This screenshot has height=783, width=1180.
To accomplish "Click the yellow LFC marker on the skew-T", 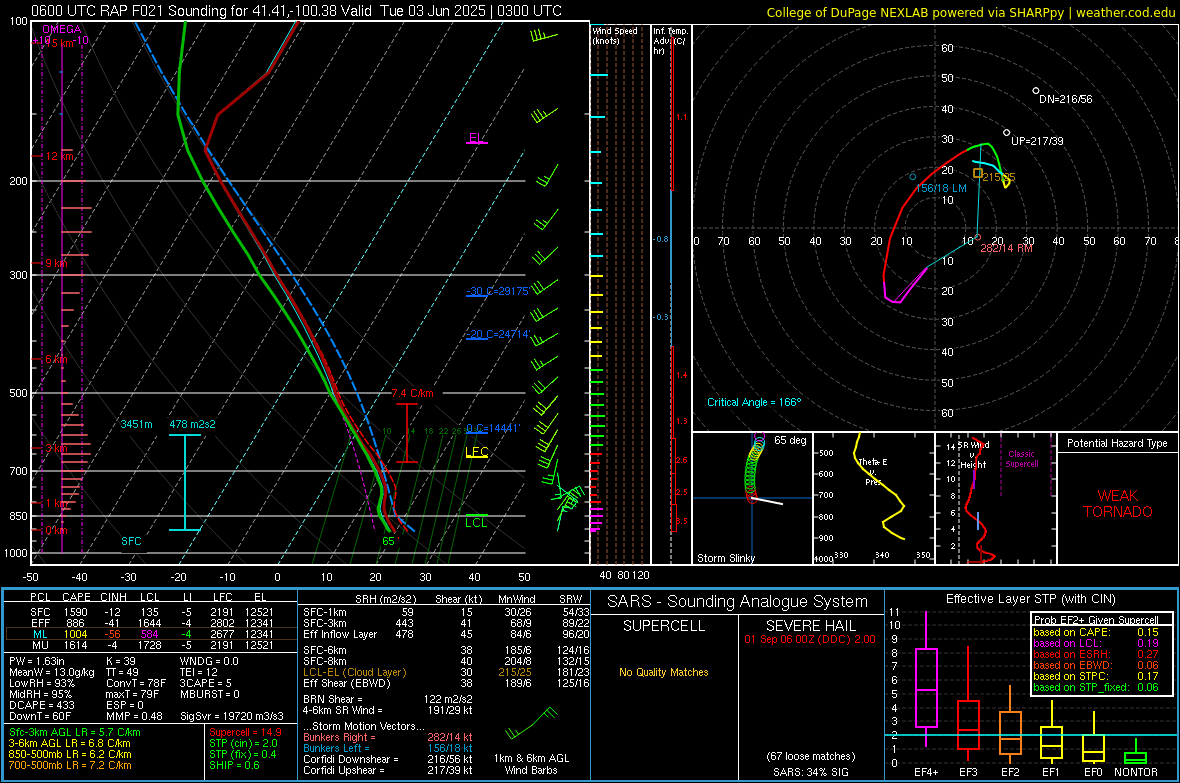I will pos(476,452).
